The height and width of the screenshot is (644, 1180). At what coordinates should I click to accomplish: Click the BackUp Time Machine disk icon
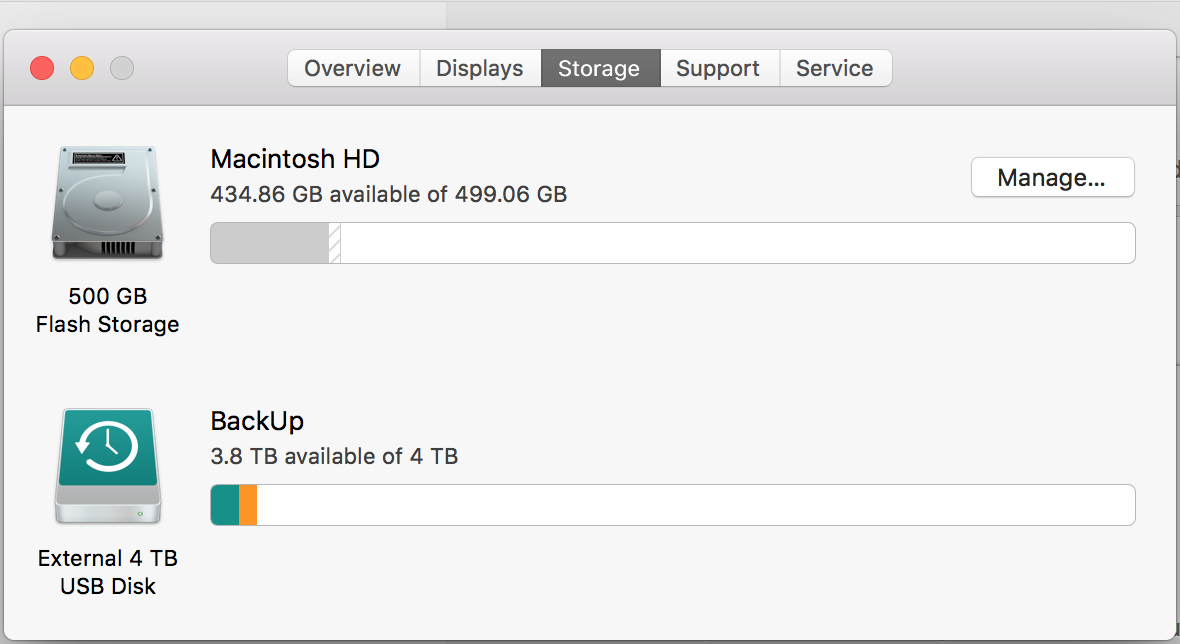coord(108,466)
